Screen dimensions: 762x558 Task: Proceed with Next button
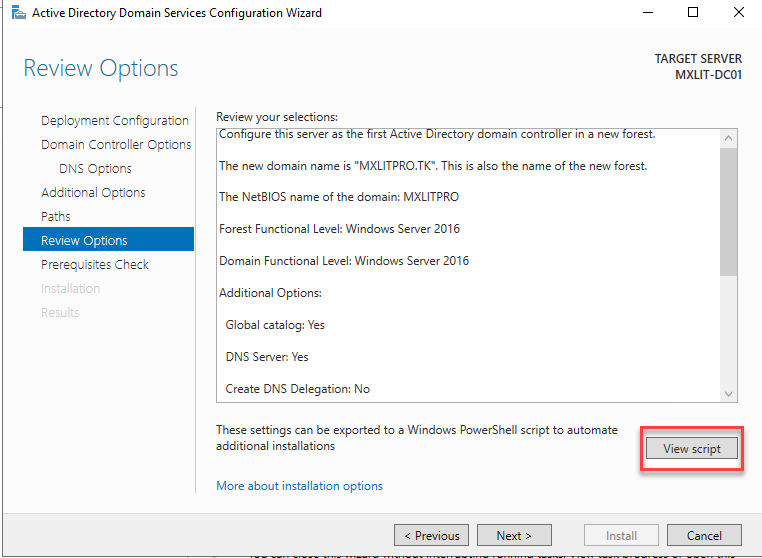click(x=514, y=536)
